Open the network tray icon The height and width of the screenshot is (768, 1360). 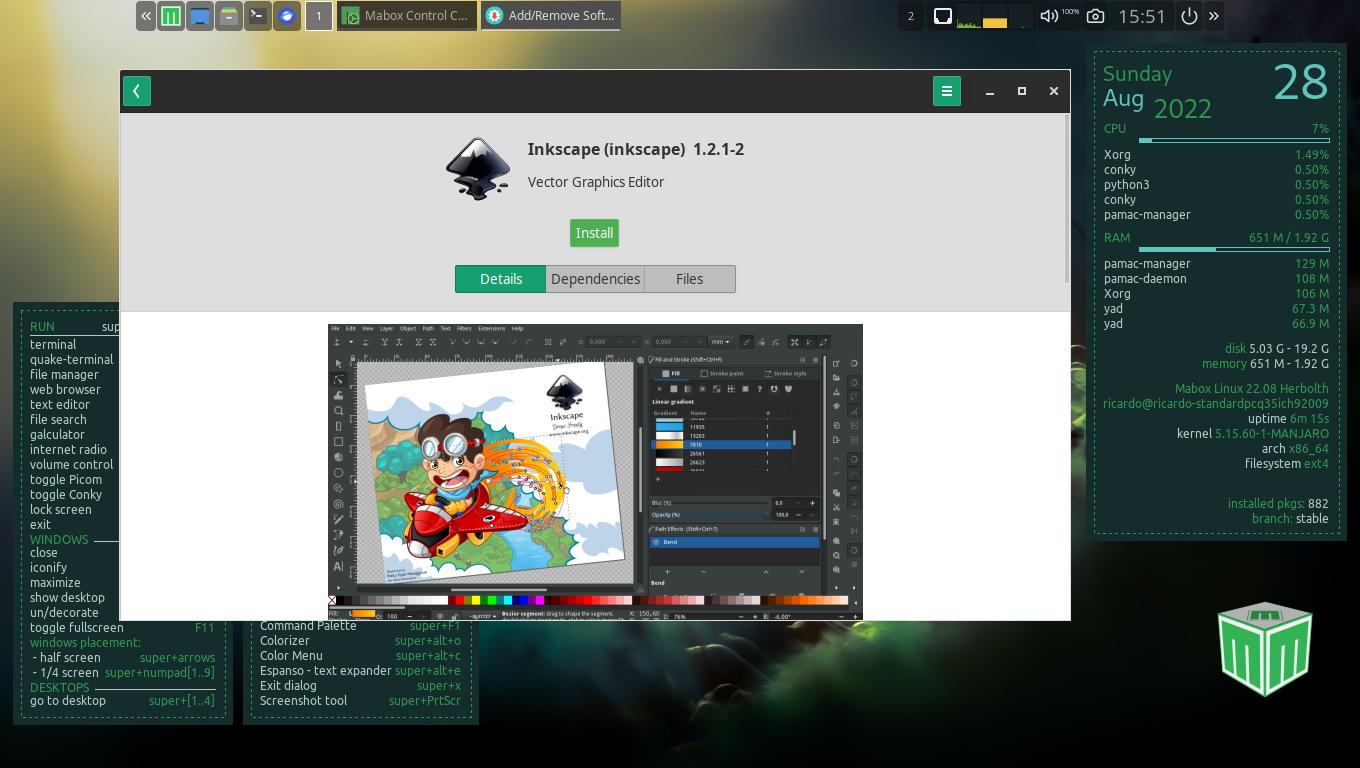click(x=942, y=16)
